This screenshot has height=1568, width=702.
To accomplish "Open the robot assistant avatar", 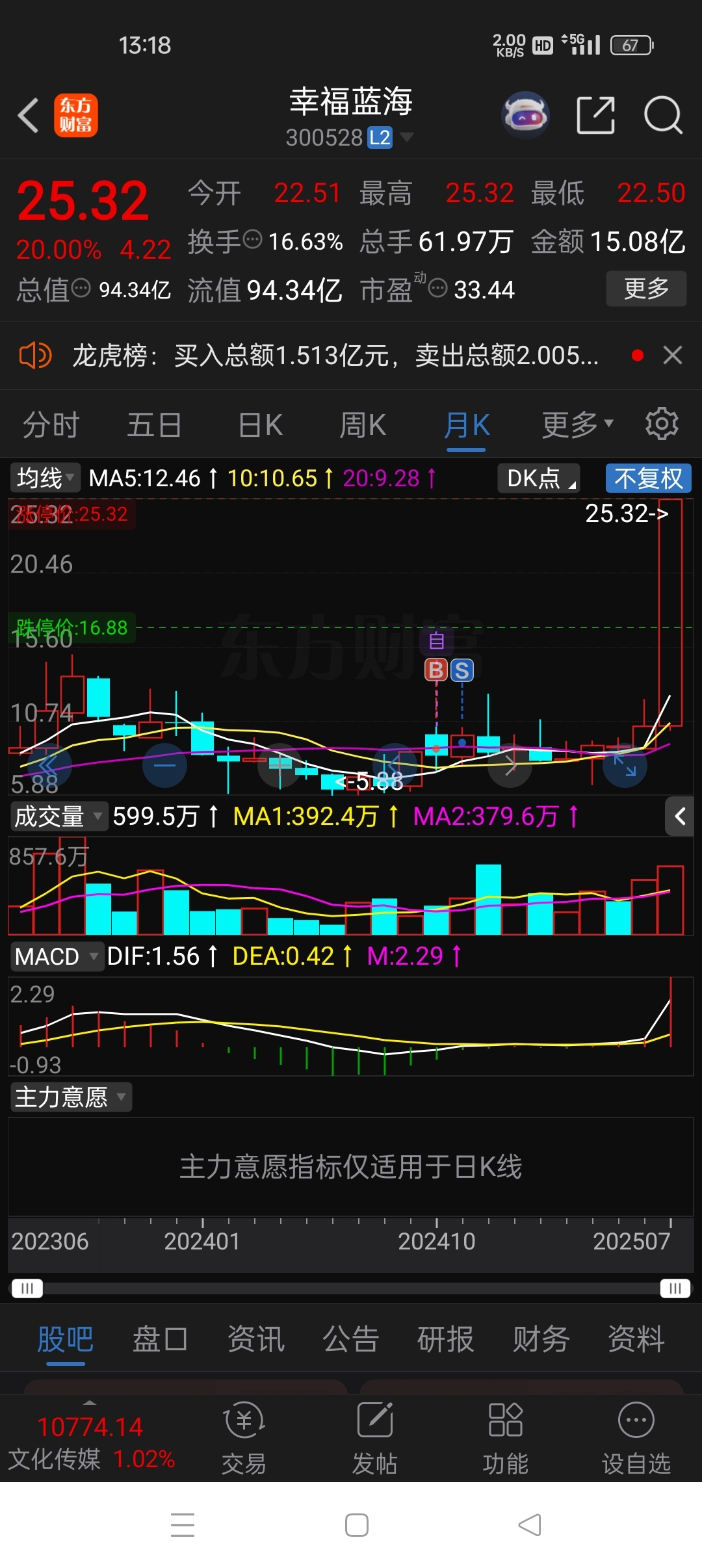I will tap(526, 115).
